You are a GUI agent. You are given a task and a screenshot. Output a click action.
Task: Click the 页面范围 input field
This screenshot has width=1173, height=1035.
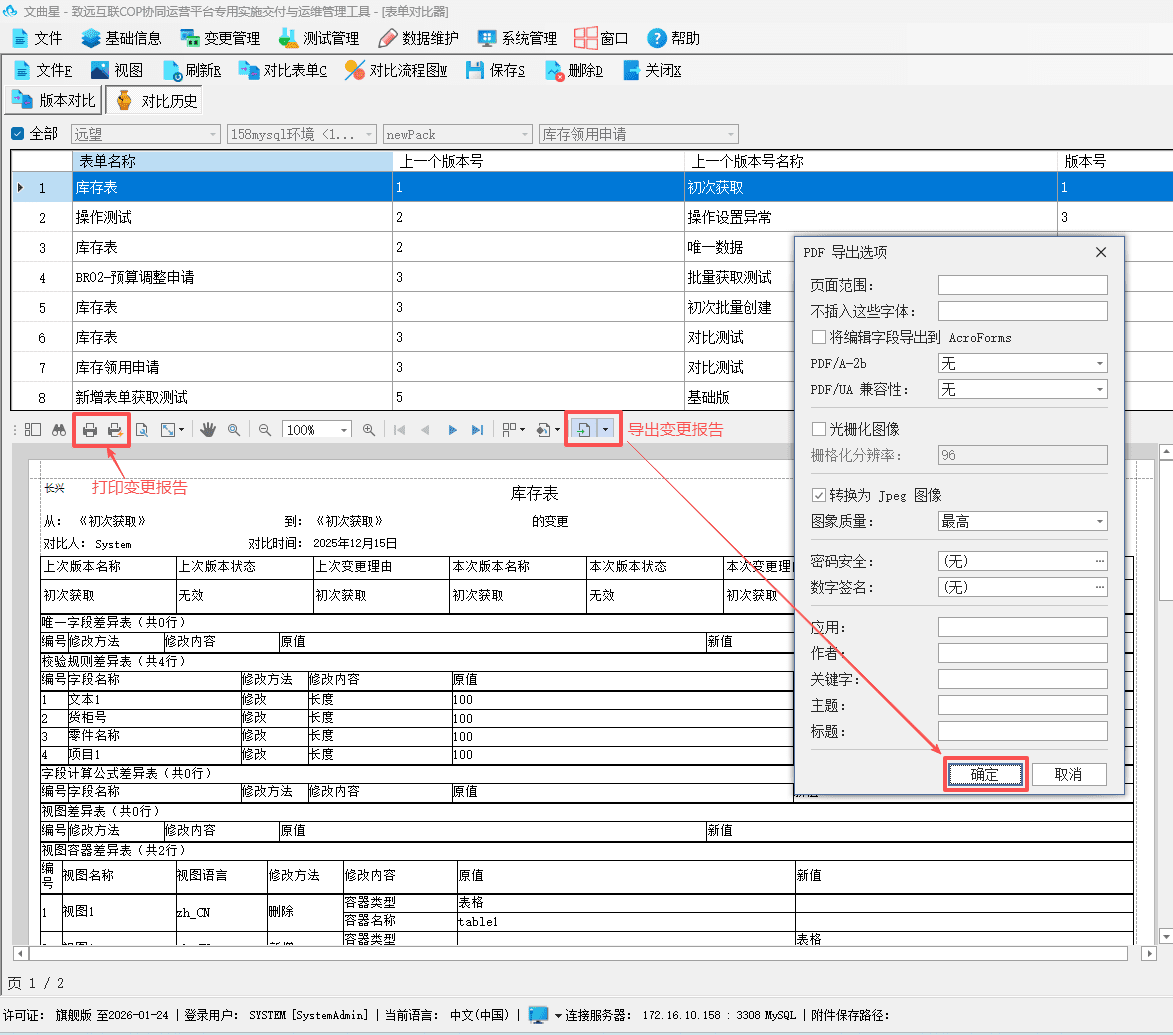(x=1023, y=285)
